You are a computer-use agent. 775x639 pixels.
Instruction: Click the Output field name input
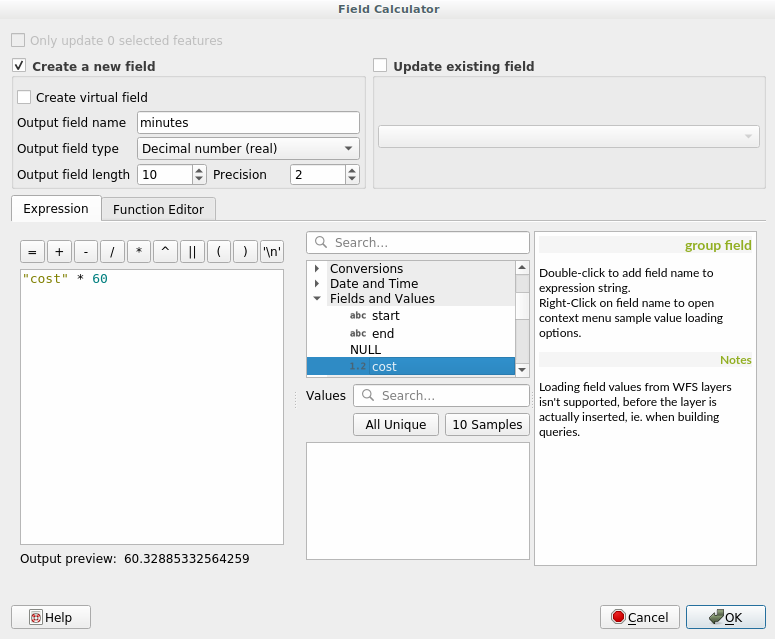(247, 122)
